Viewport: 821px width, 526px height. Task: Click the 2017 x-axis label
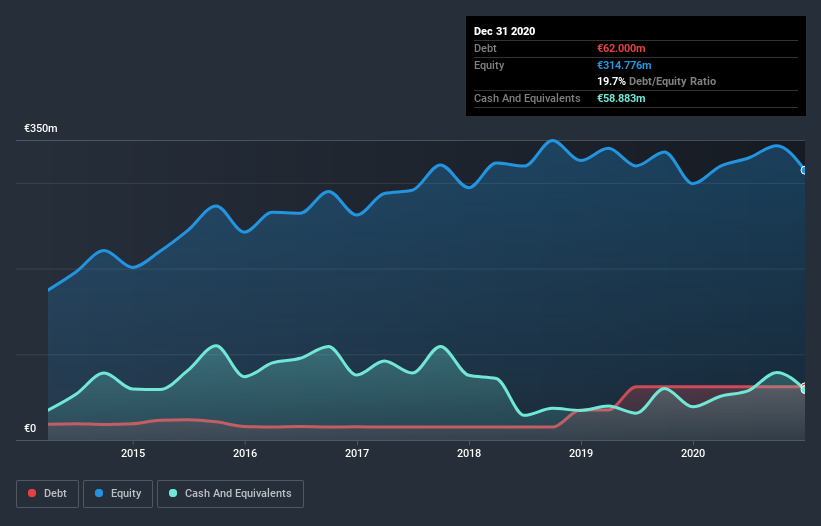(357, 453)
